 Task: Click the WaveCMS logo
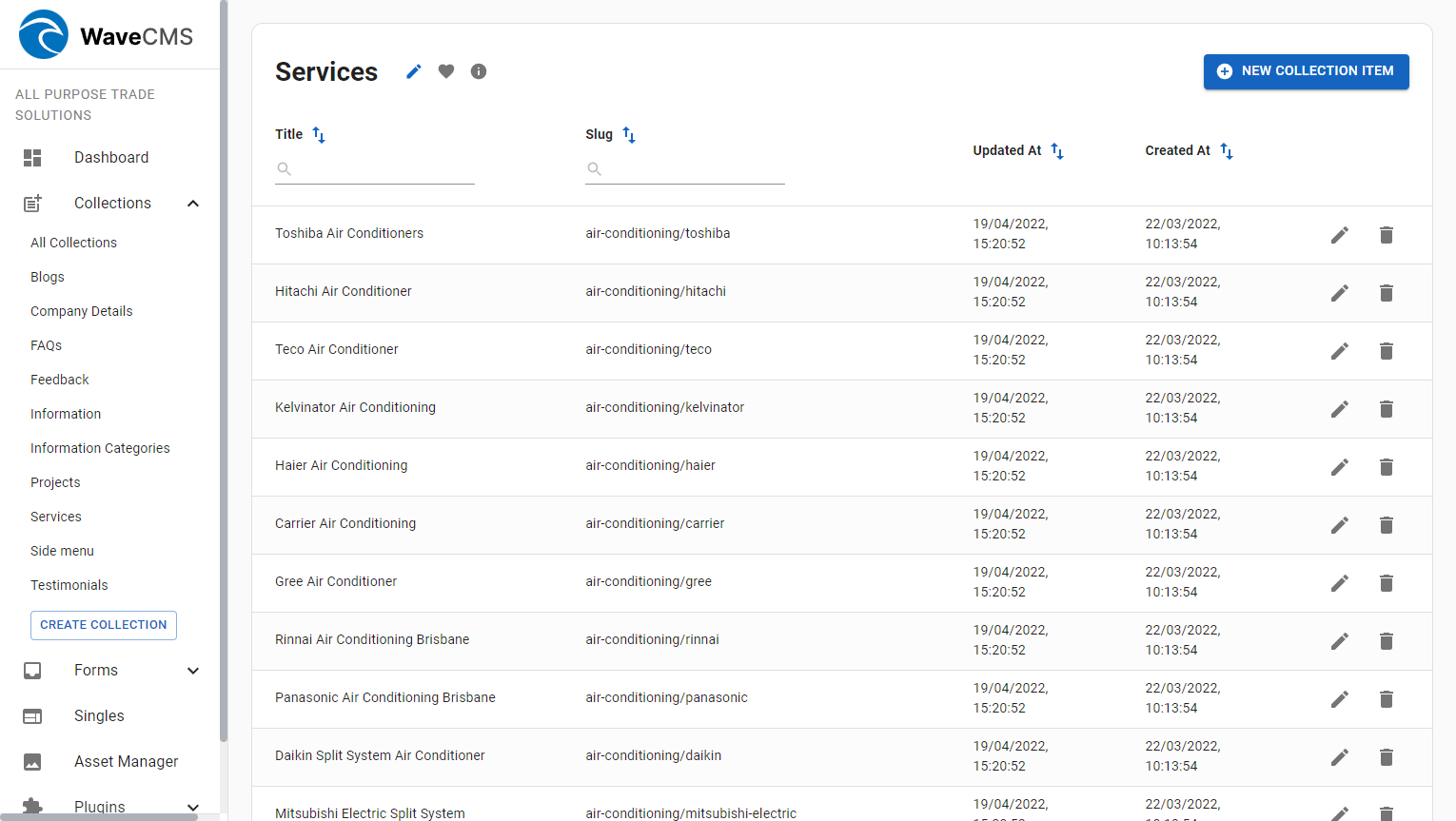(106, 35)
